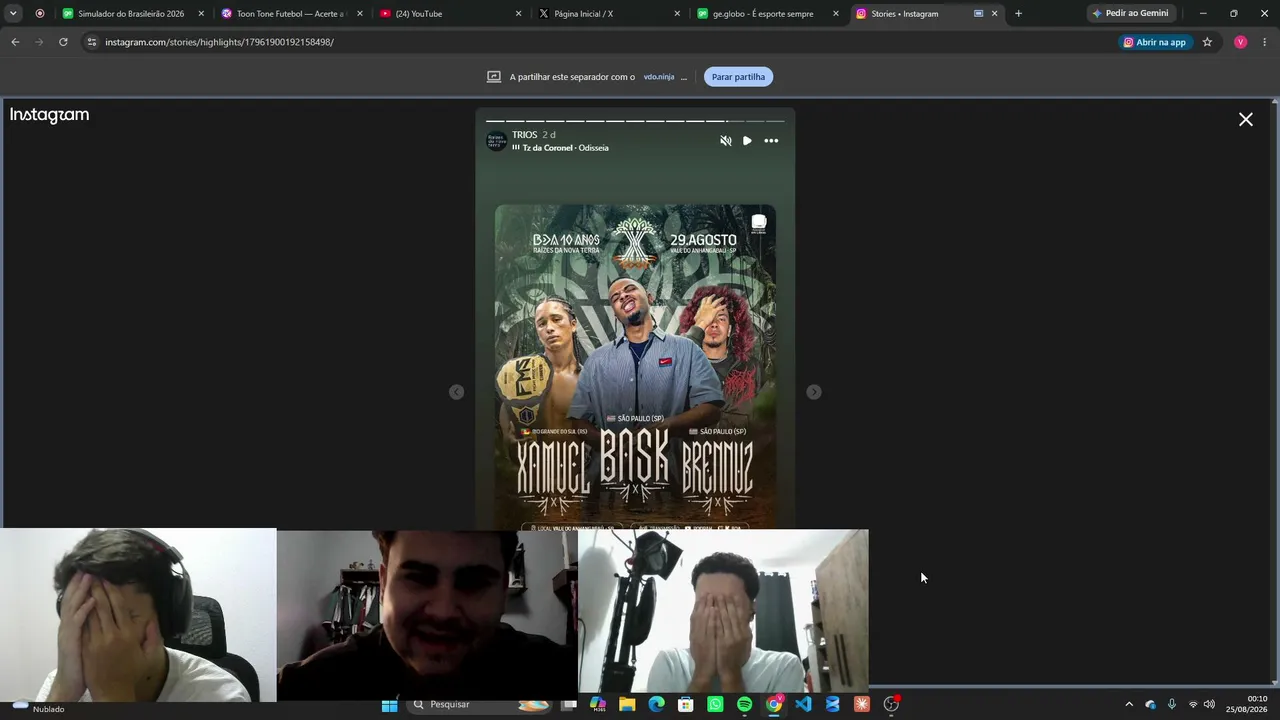This screenshot has width=1280, height=720.
Task: Open the weather widget showing Nublado
Action: pos(38,706)
